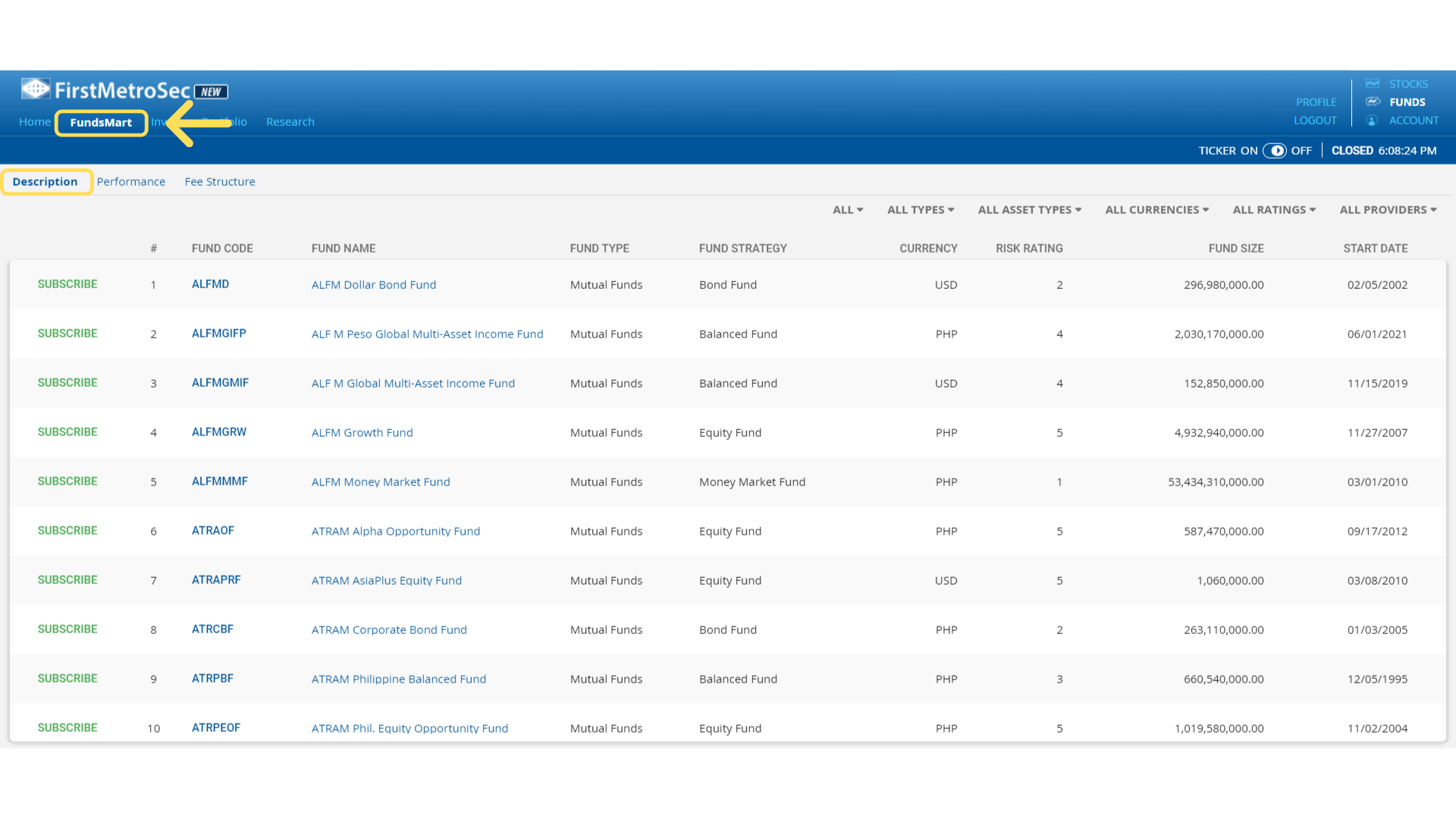The image size is (1456, 819).
Task: Open ALFMGMIF fund code link
Action: (x=220, y=383)
